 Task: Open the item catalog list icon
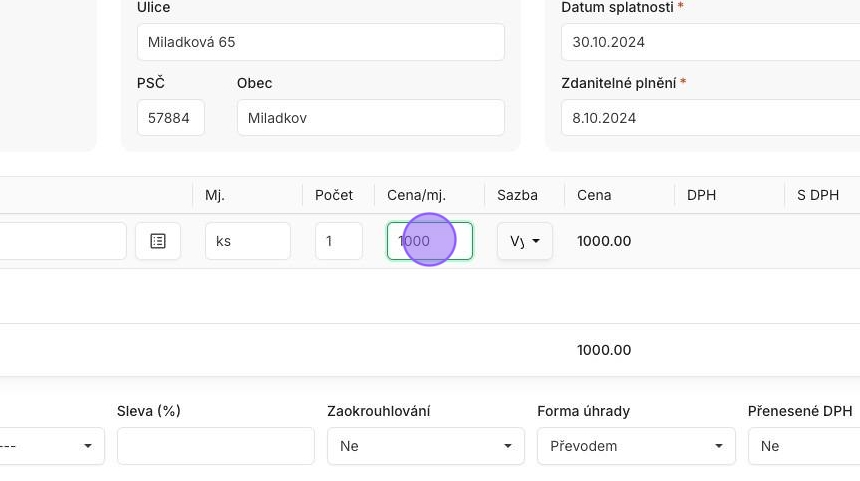[158, 241]
